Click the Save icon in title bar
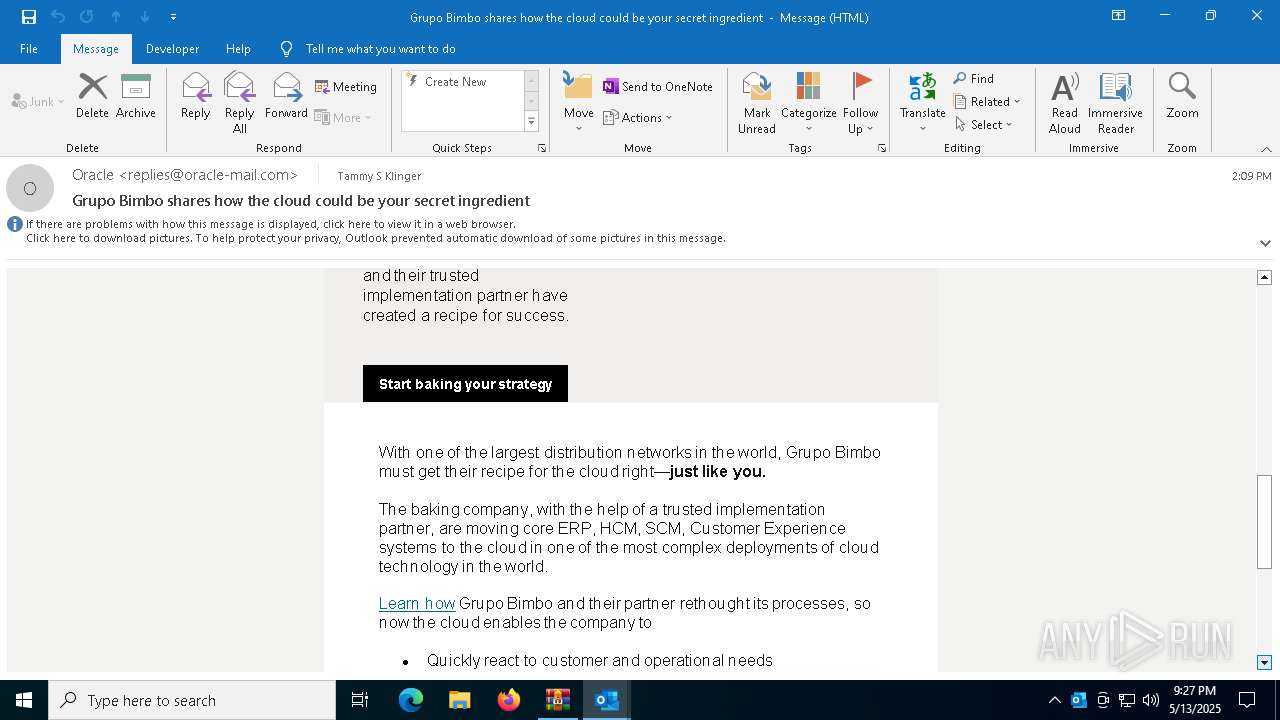 click(28, 17)
